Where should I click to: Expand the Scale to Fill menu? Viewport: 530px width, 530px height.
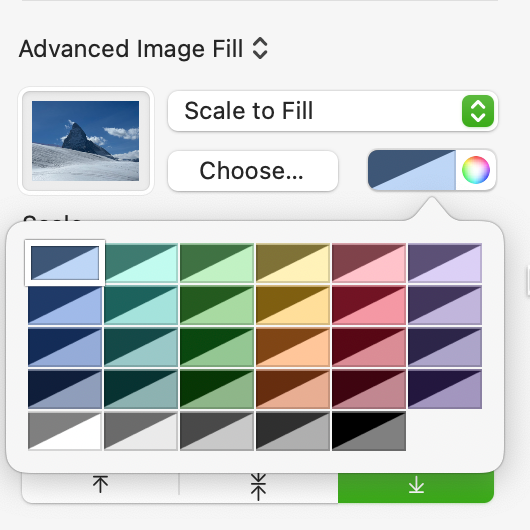(333, 111)
